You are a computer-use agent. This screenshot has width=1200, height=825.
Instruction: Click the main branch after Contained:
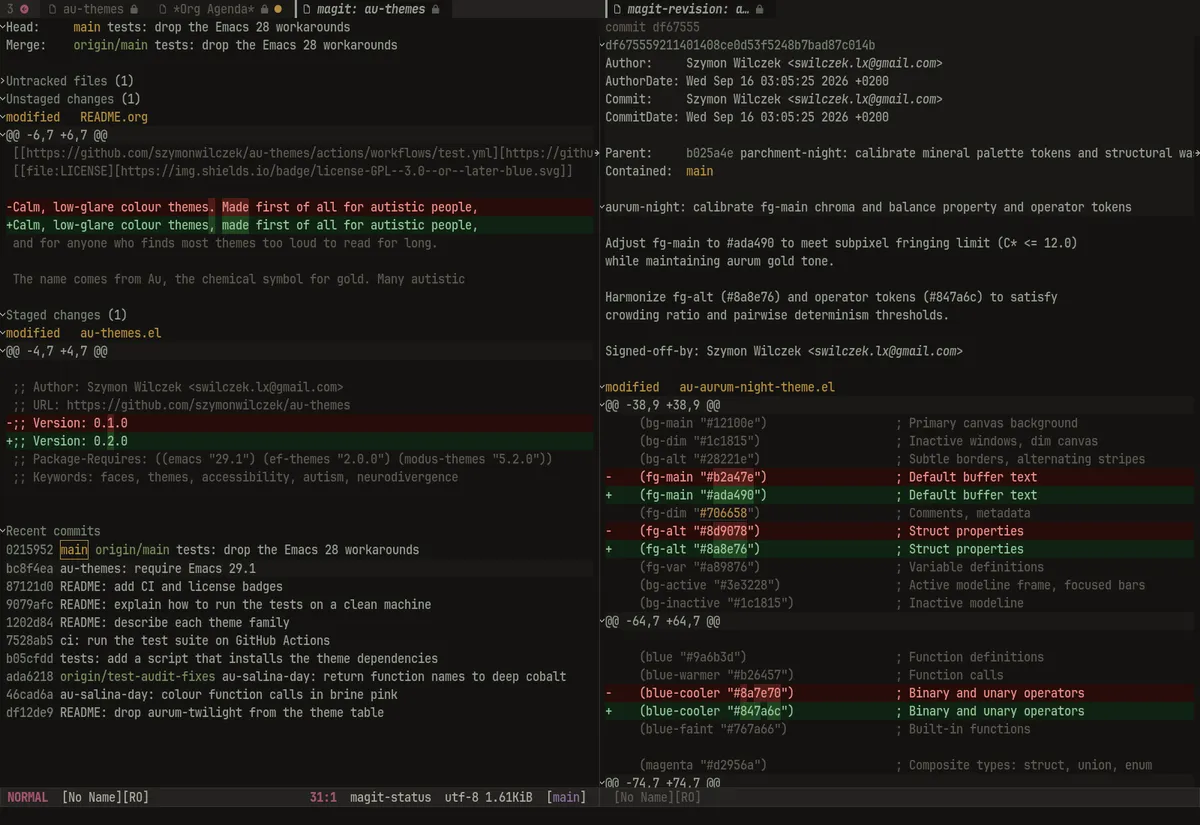click(x=700, y=171)
